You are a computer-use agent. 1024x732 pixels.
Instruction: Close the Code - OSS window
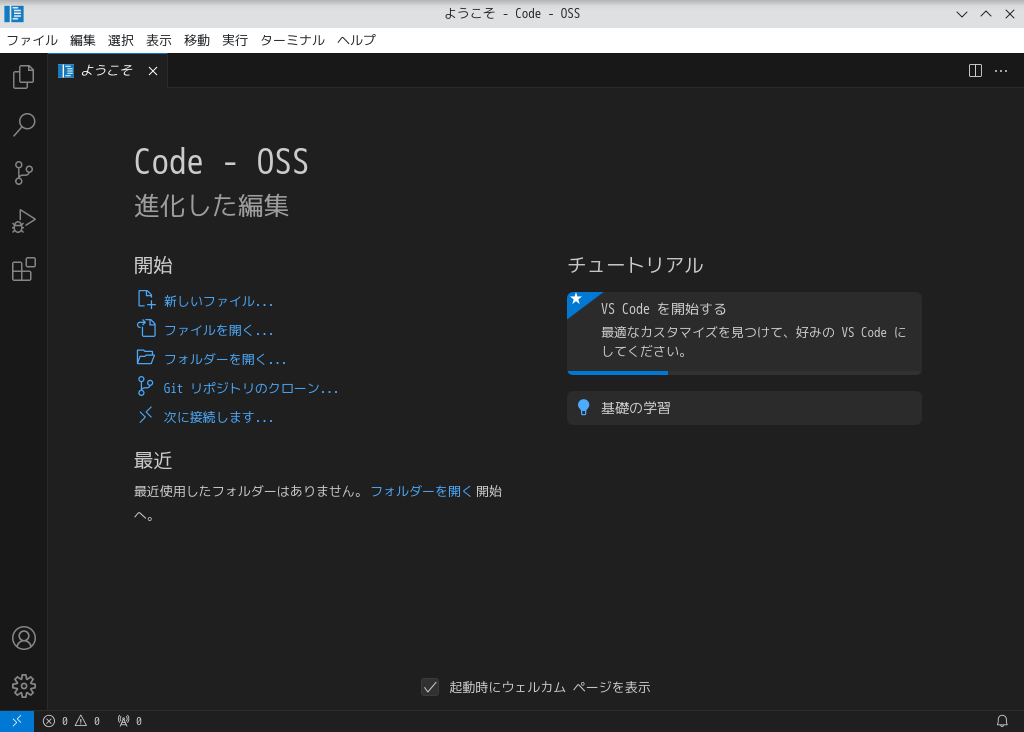1010,14
